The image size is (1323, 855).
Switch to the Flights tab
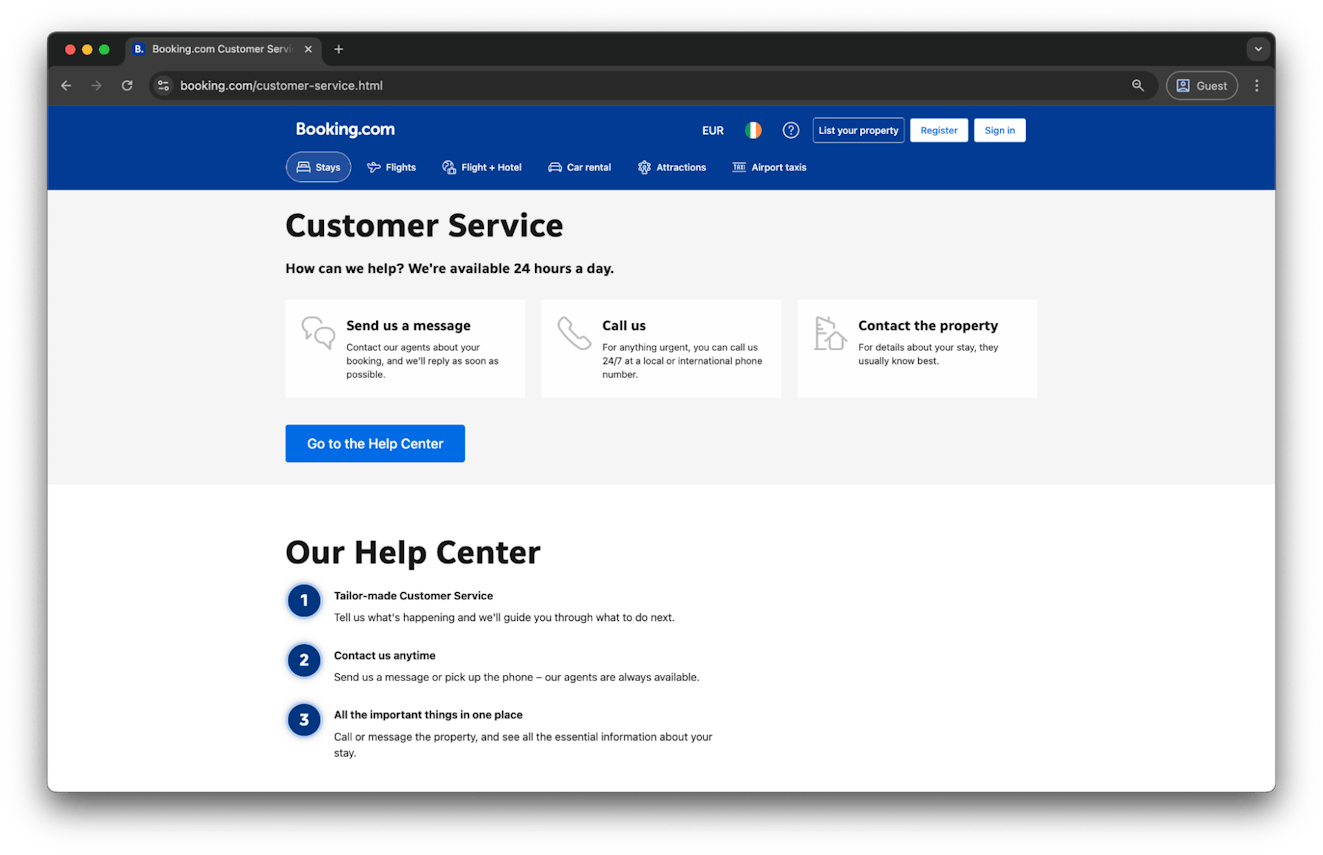(x=391, y=167)
